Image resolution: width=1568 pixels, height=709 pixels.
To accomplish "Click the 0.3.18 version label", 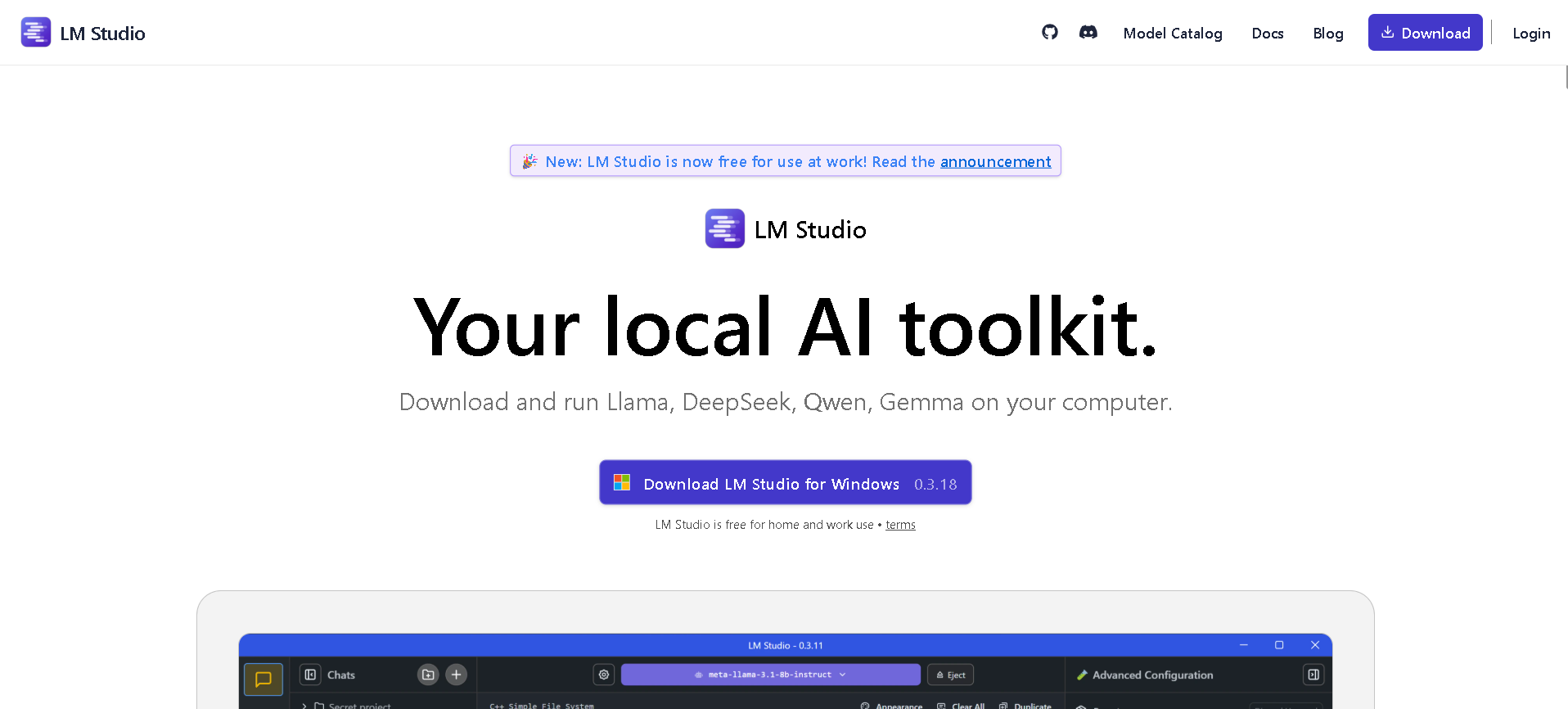I will point(935,485).
